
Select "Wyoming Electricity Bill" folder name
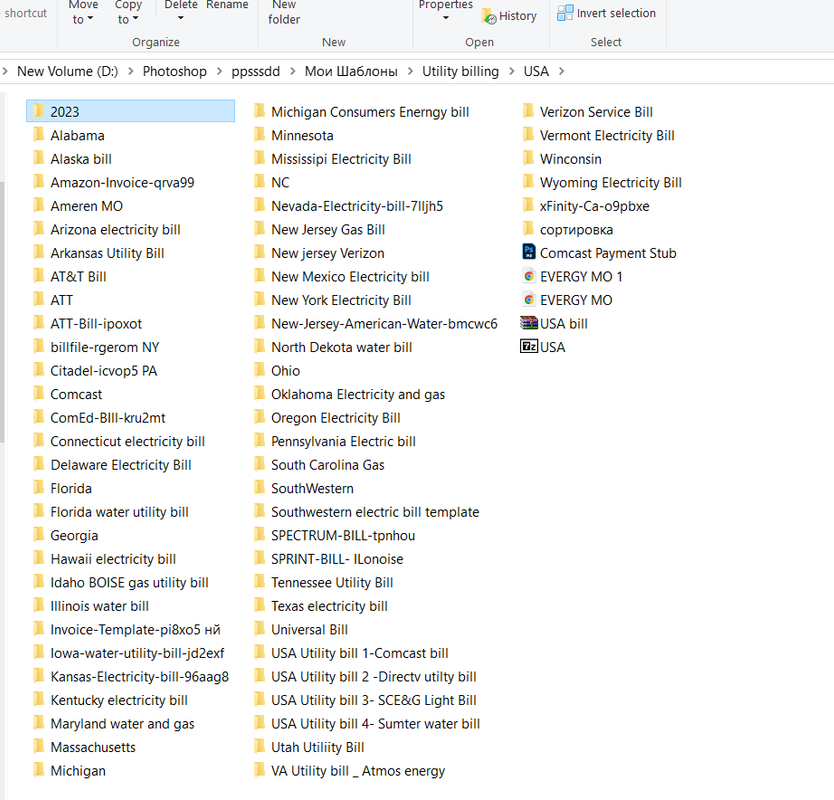coord(611,182)
